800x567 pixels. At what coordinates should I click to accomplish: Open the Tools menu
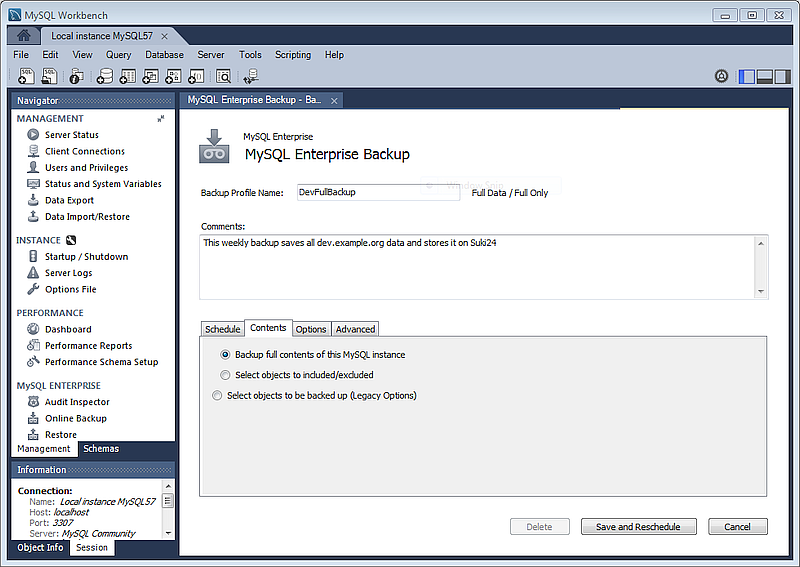[250, 55]
